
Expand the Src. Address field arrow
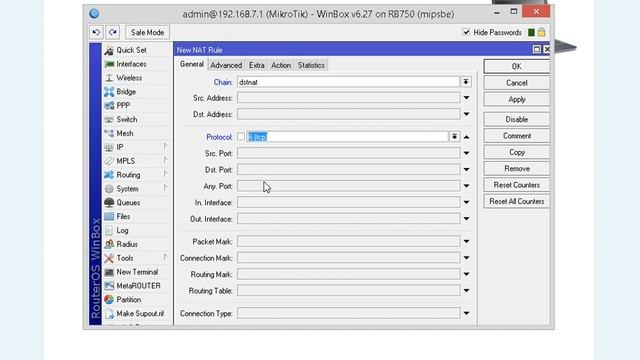(466, 98)
